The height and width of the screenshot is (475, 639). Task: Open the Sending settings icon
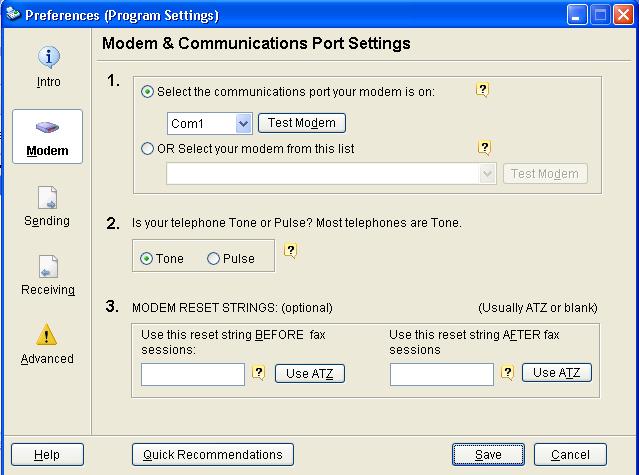click(x=47, y=198)
